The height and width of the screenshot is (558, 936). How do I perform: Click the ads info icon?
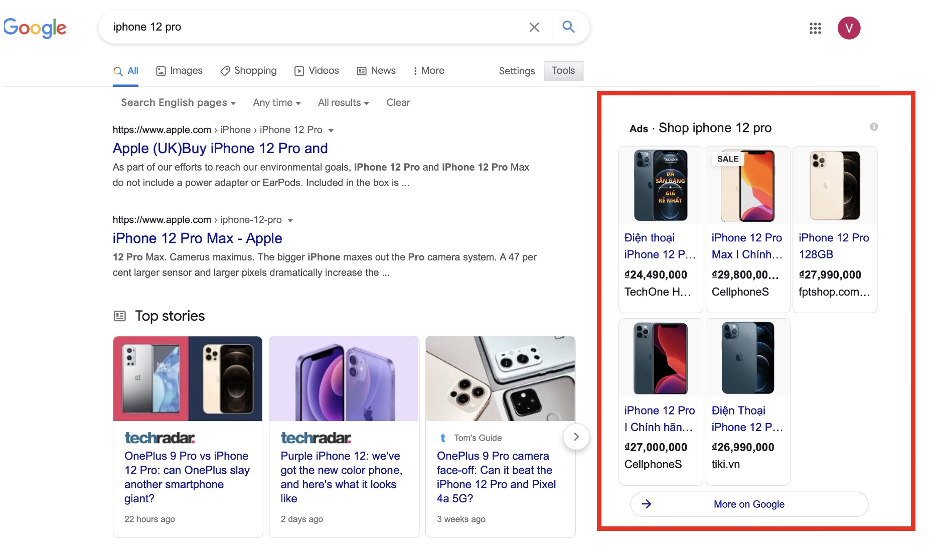[x=874, y=127]
